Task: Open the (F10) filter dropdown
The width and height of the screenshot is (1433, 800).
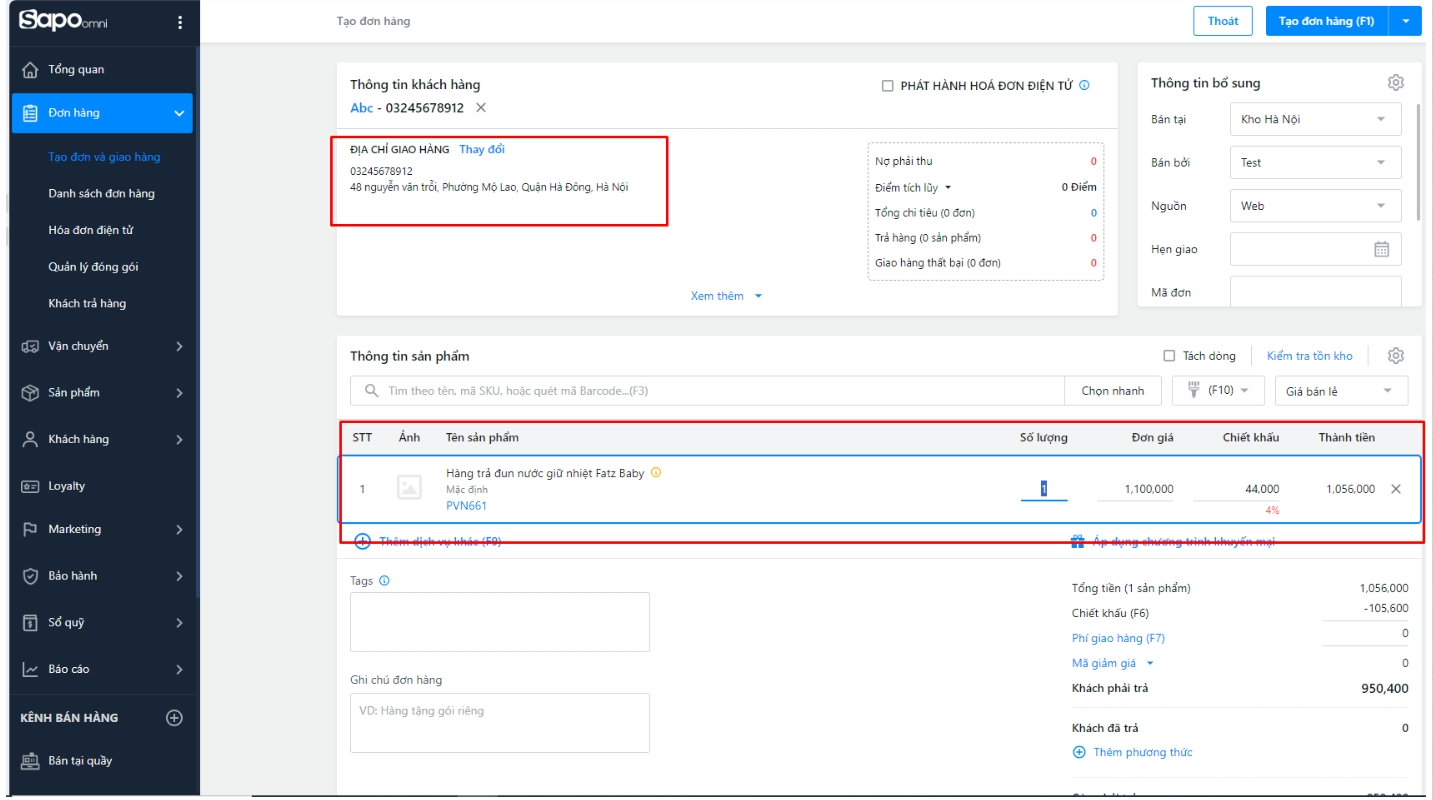Action: click(x=1218, y=391)
